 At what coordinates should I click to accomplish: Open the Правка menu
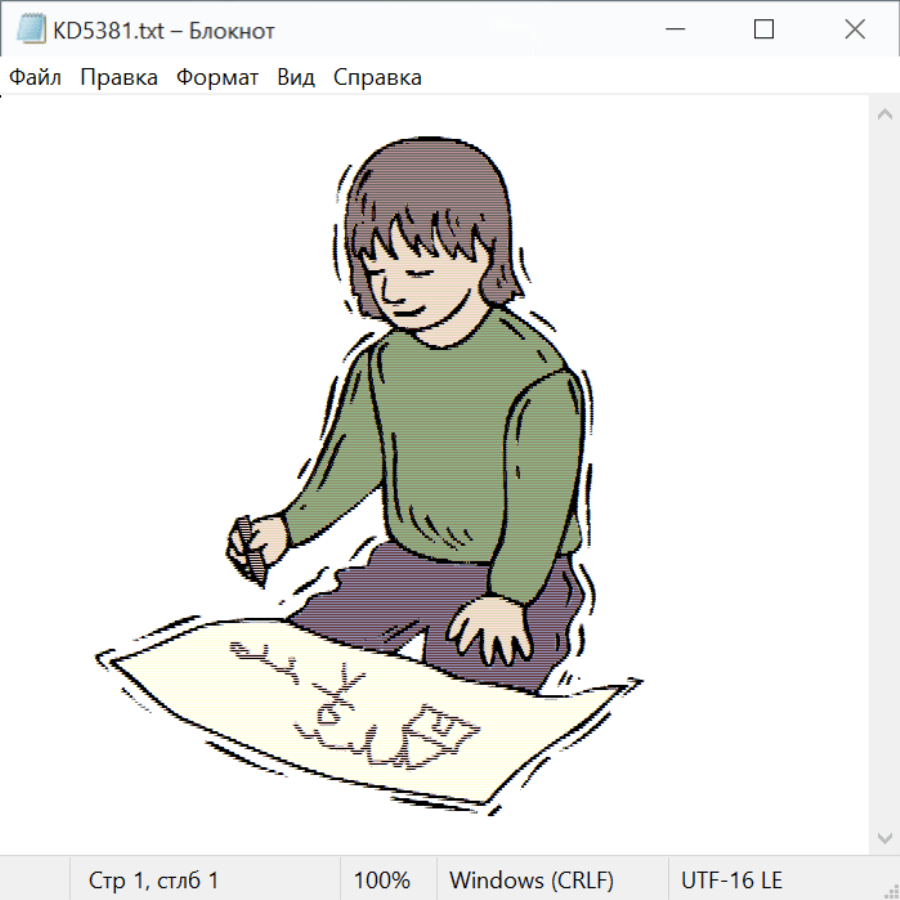[x=119, y=77]
